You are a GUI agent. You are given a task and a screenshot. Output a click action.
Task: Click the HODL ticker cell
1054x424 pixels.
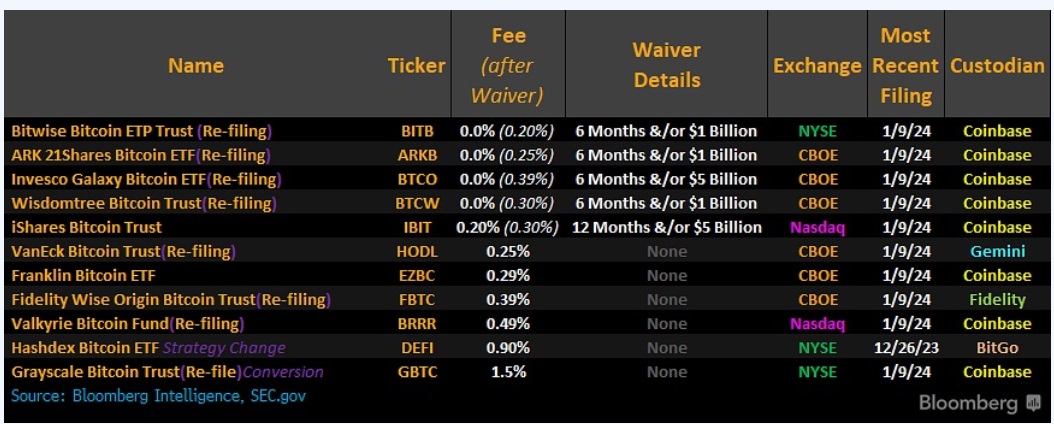(416, 251)
